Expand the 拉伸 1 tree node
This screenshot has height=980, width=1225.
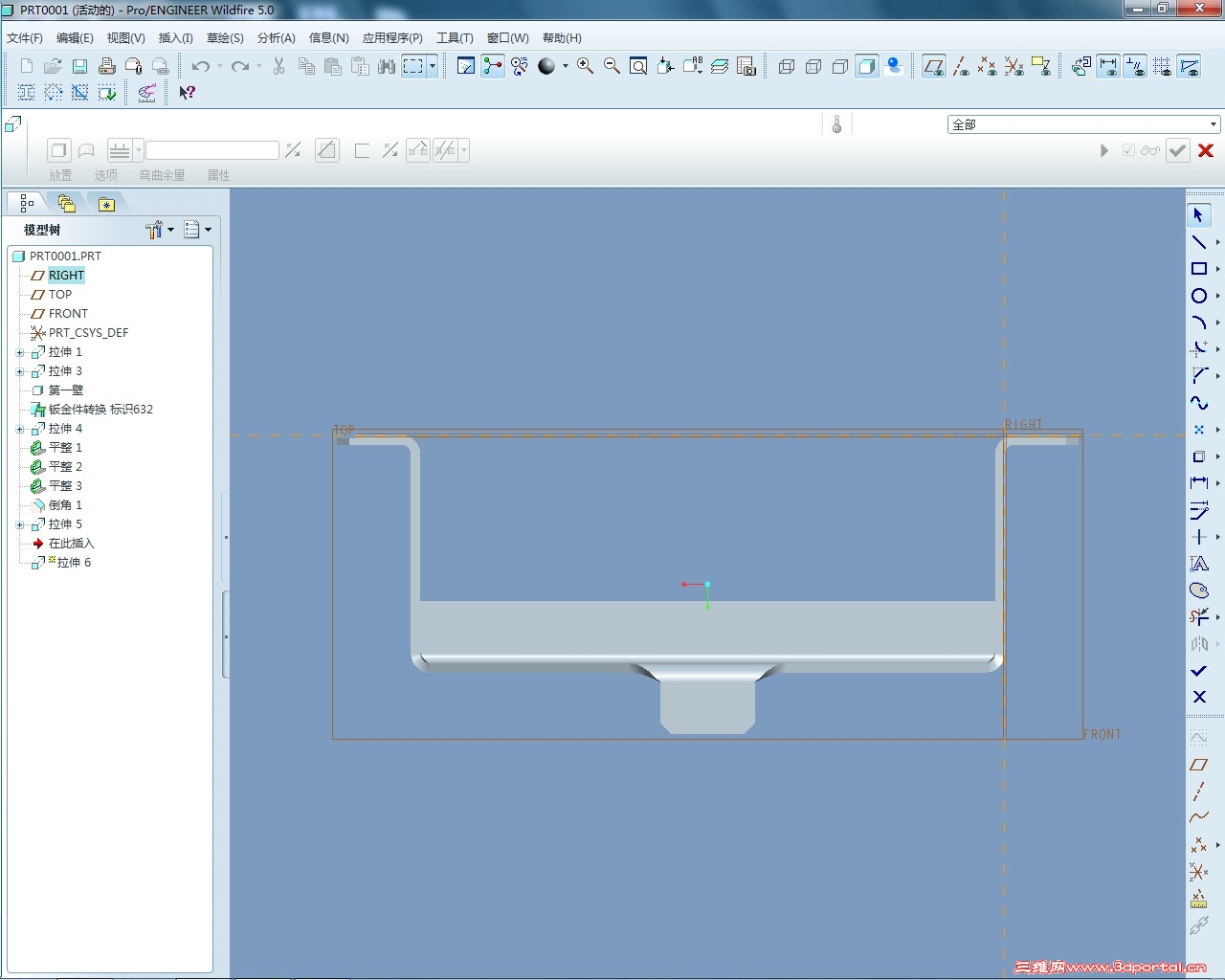click(20, 352)
